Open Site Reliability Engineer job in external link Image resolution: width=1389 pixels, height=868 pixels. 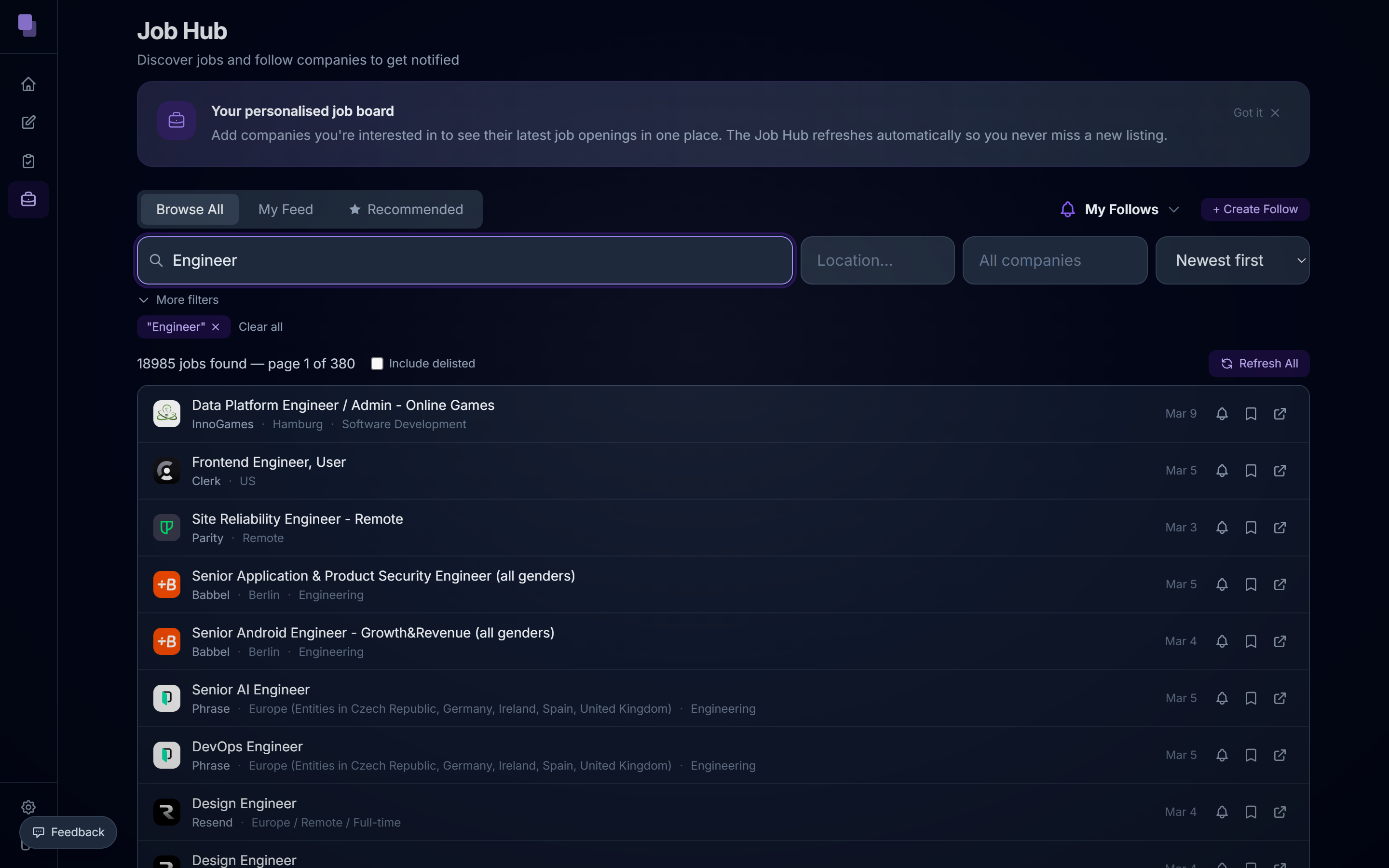(1280, 527)
